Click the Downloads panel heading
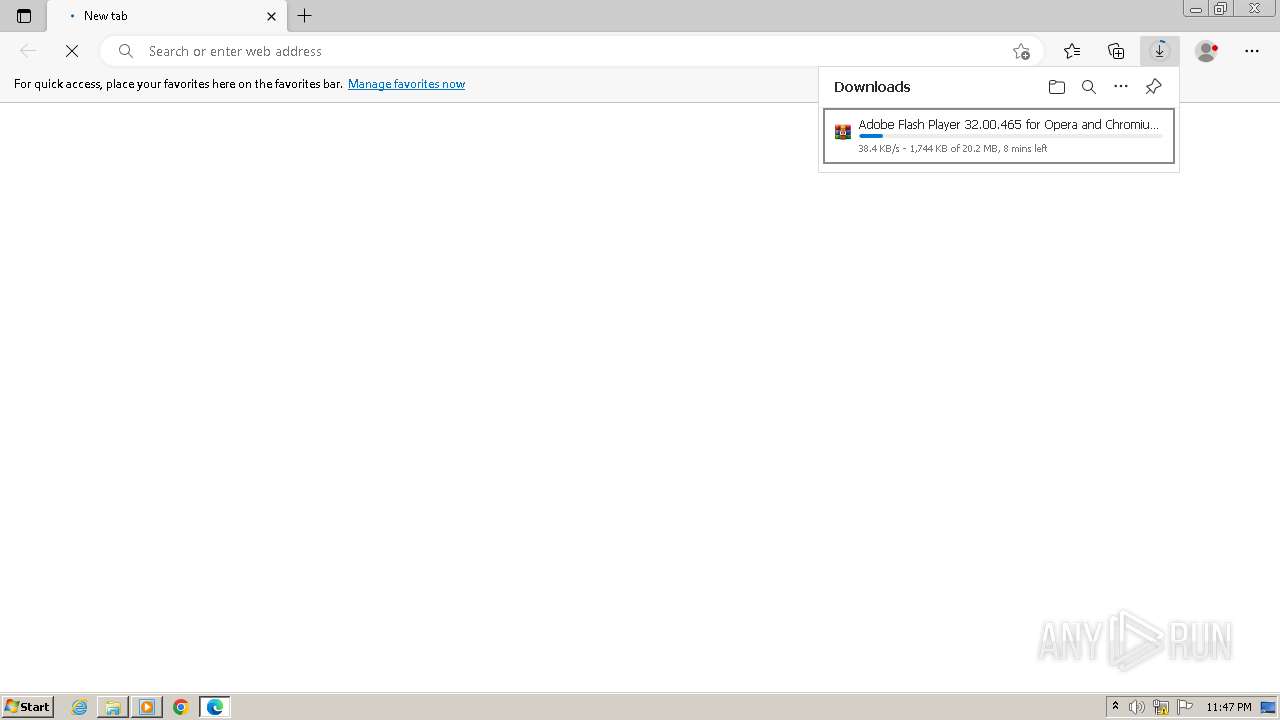This screenshot has width=1280, height=720. click(872, 87)
